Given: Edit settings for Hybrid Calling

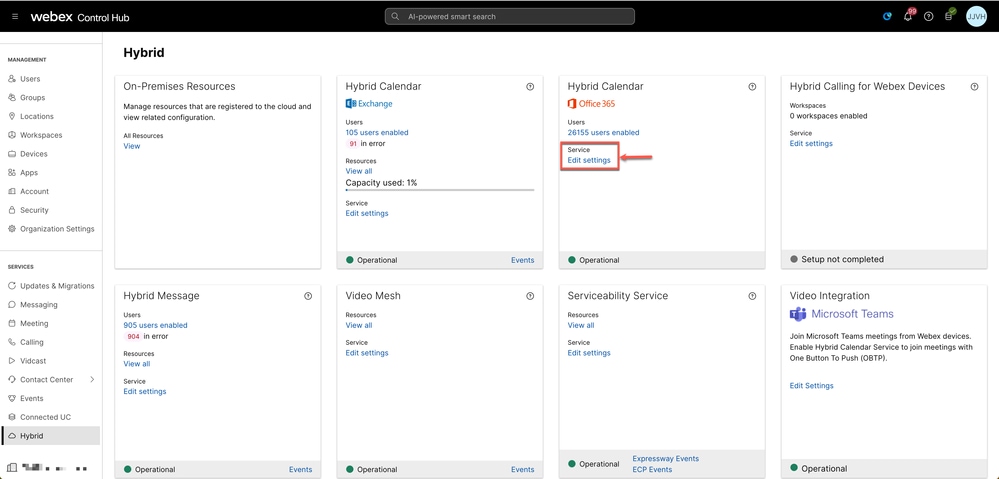Looking at the screenshot, I should 811,143.
